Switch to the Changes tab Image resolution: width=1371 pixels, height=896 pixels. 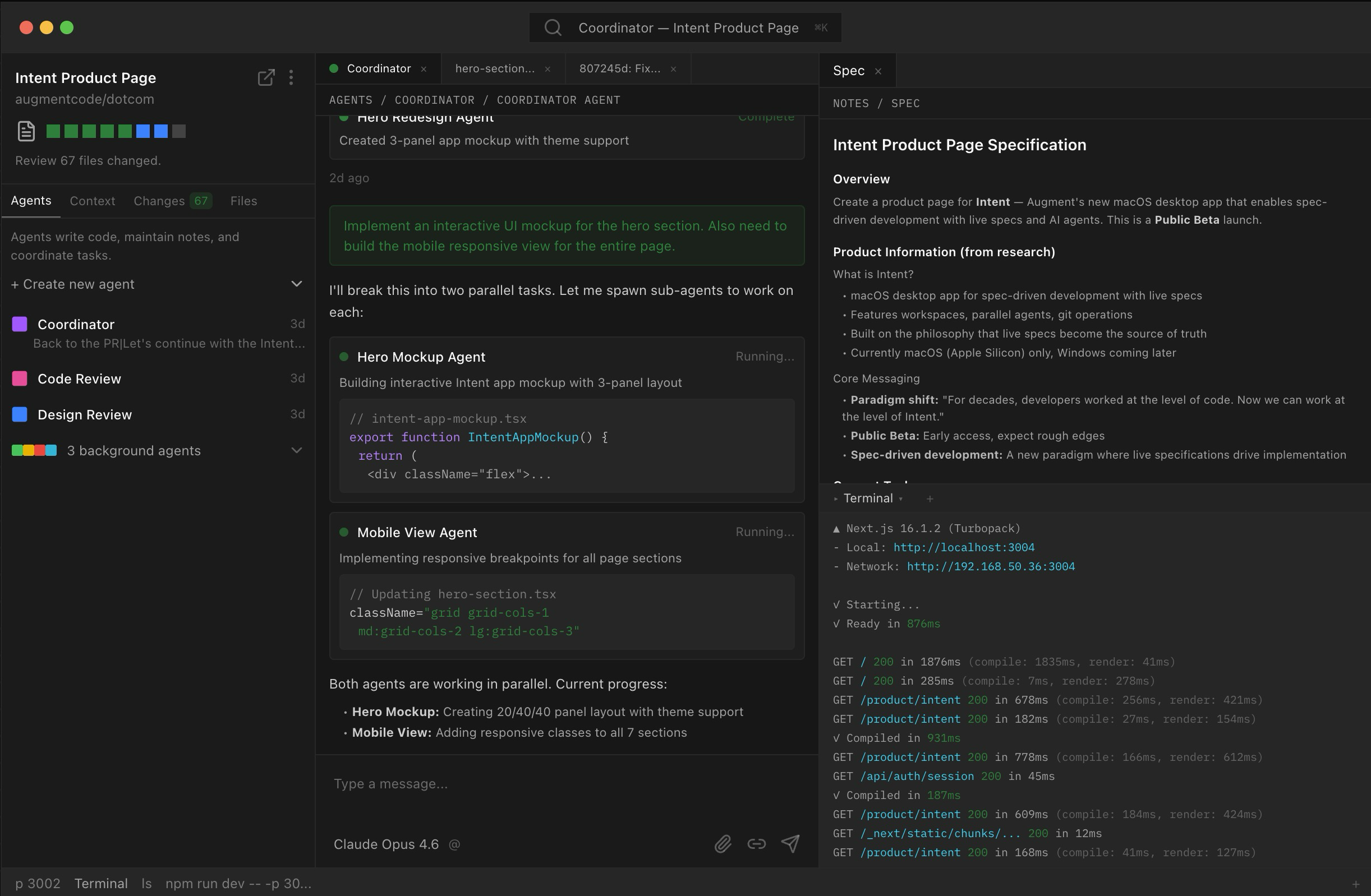click(x=159, y=201)
